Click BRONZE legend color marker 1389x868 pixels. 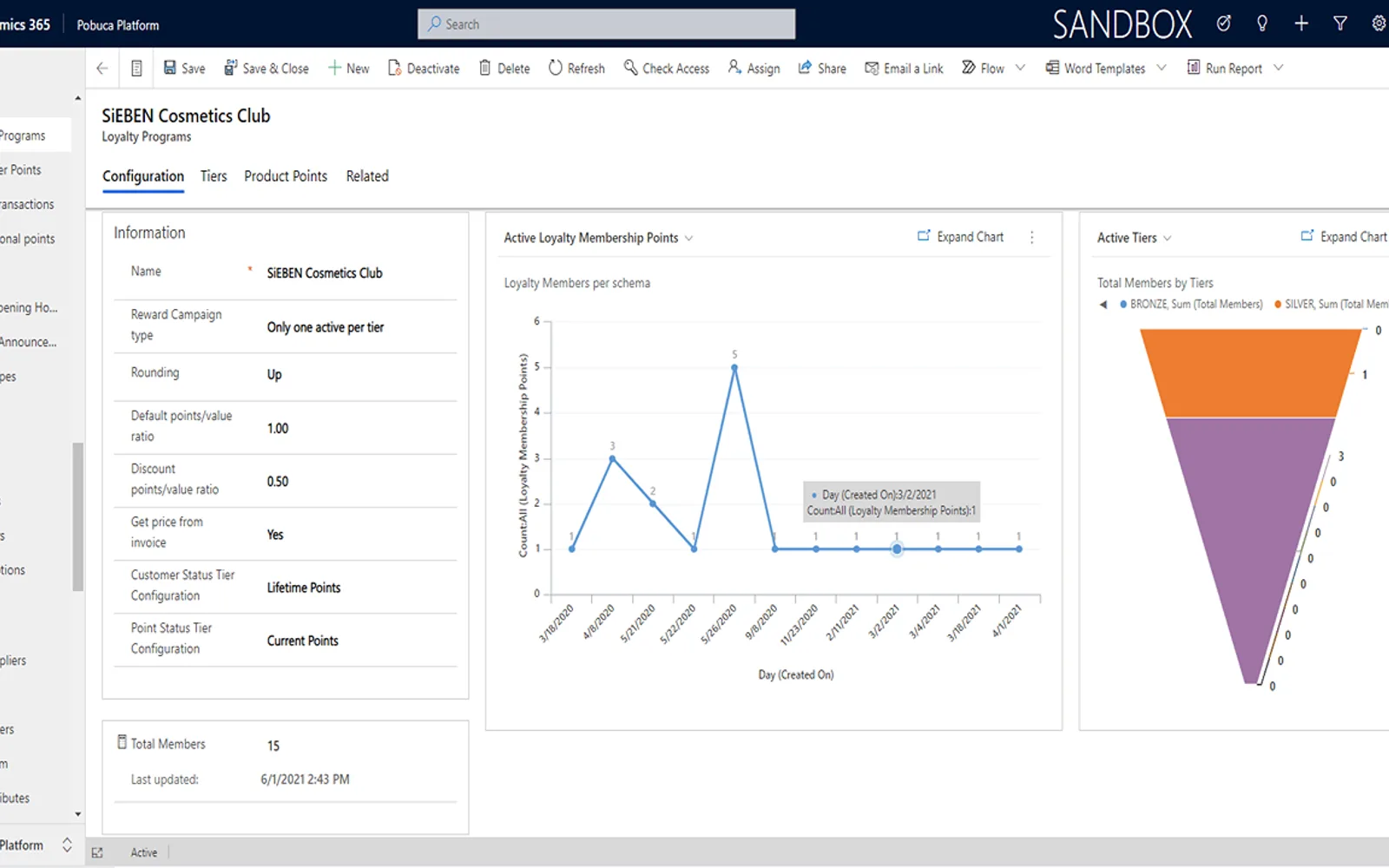coord(1123,305)
